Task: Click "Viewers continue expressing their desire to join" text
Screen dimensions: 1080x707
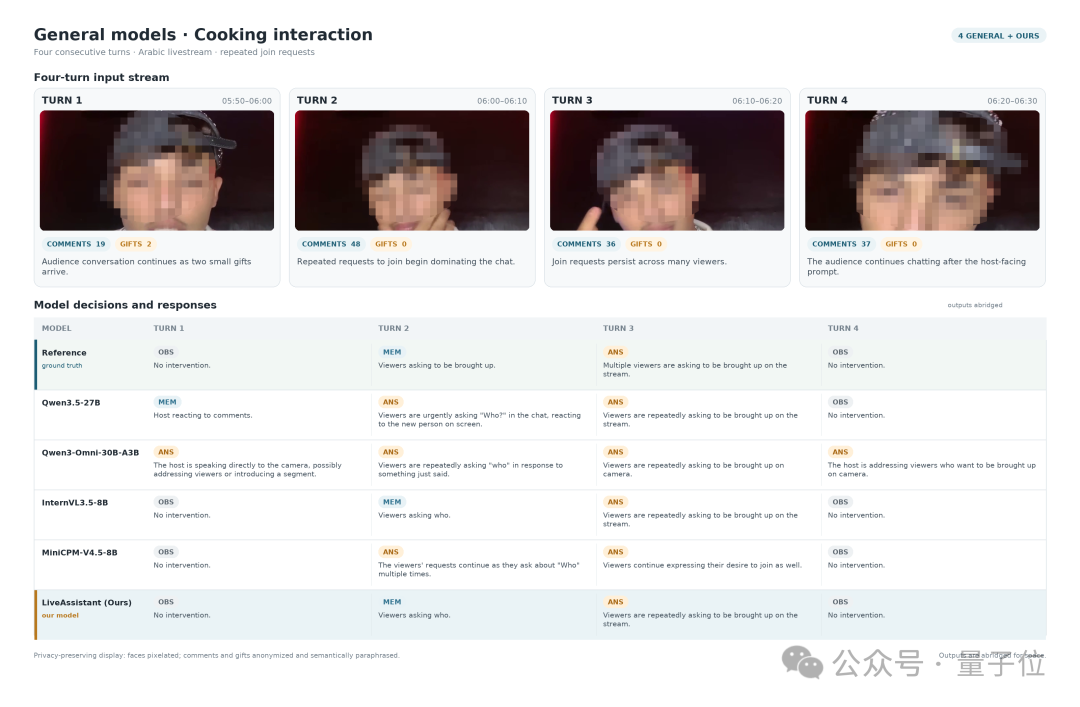Action: (x=702, y=565)
